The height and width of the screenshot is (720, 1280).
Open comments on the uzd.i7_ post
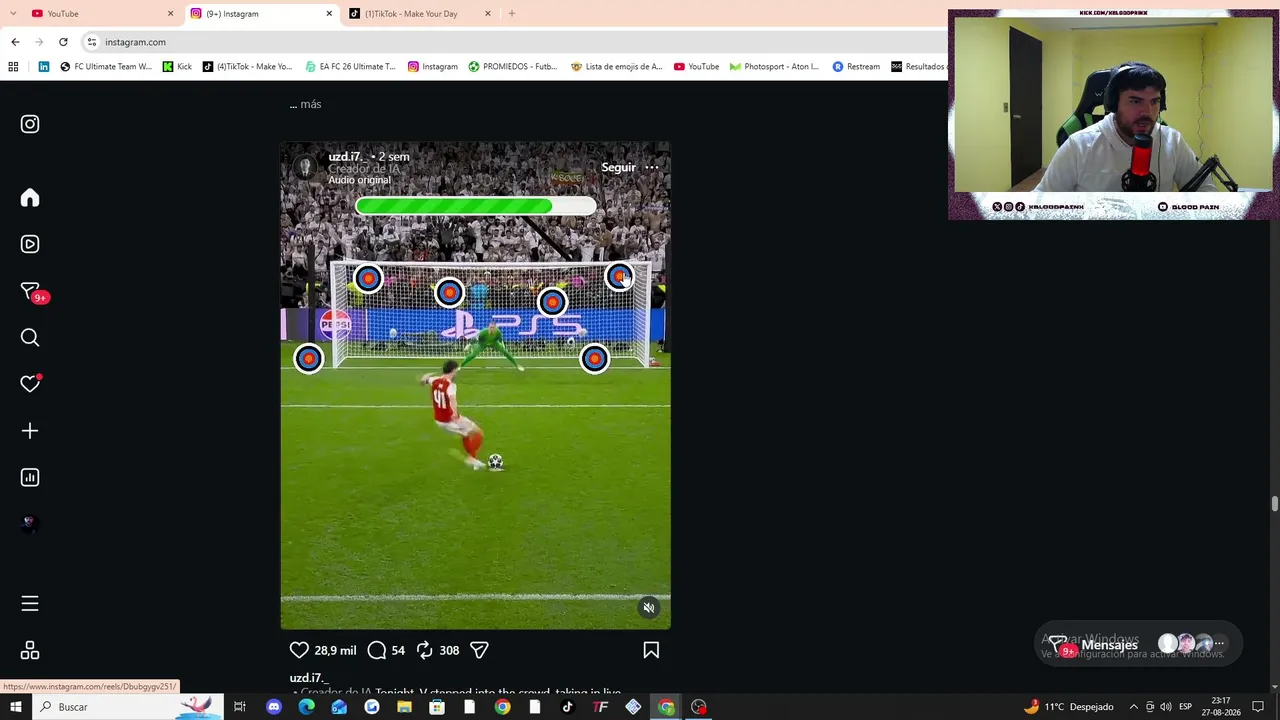[377, 650]
